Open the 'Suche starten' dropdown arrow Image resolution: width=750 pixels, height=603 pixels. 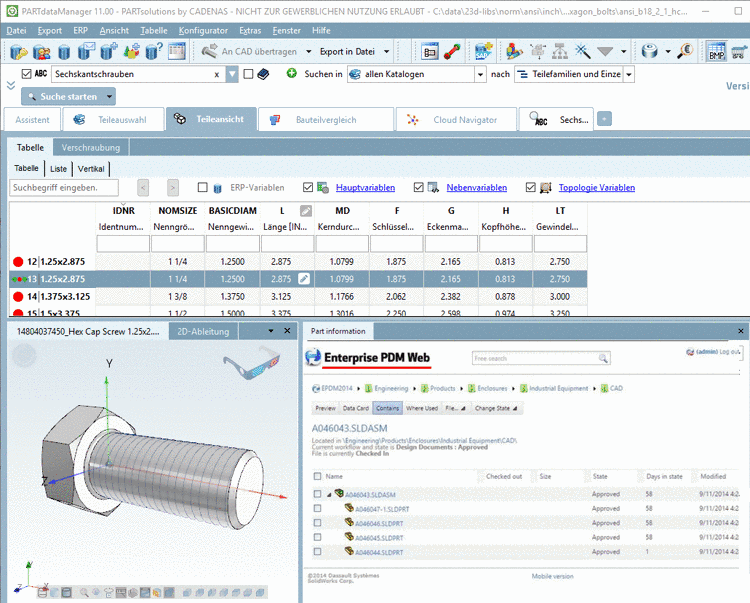click(108, 97)
